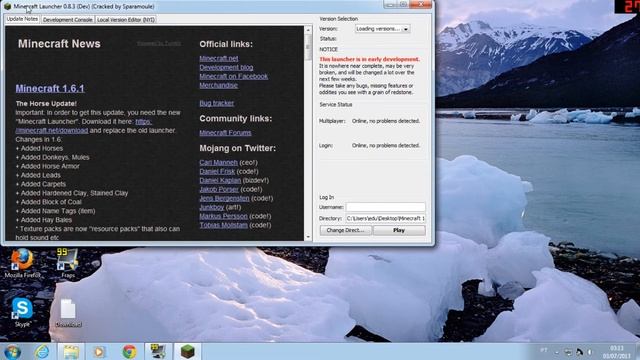Open the Merchandise link
Image resolution: width=640 pixels, height=360 pixels.
[x=218, y=85]
